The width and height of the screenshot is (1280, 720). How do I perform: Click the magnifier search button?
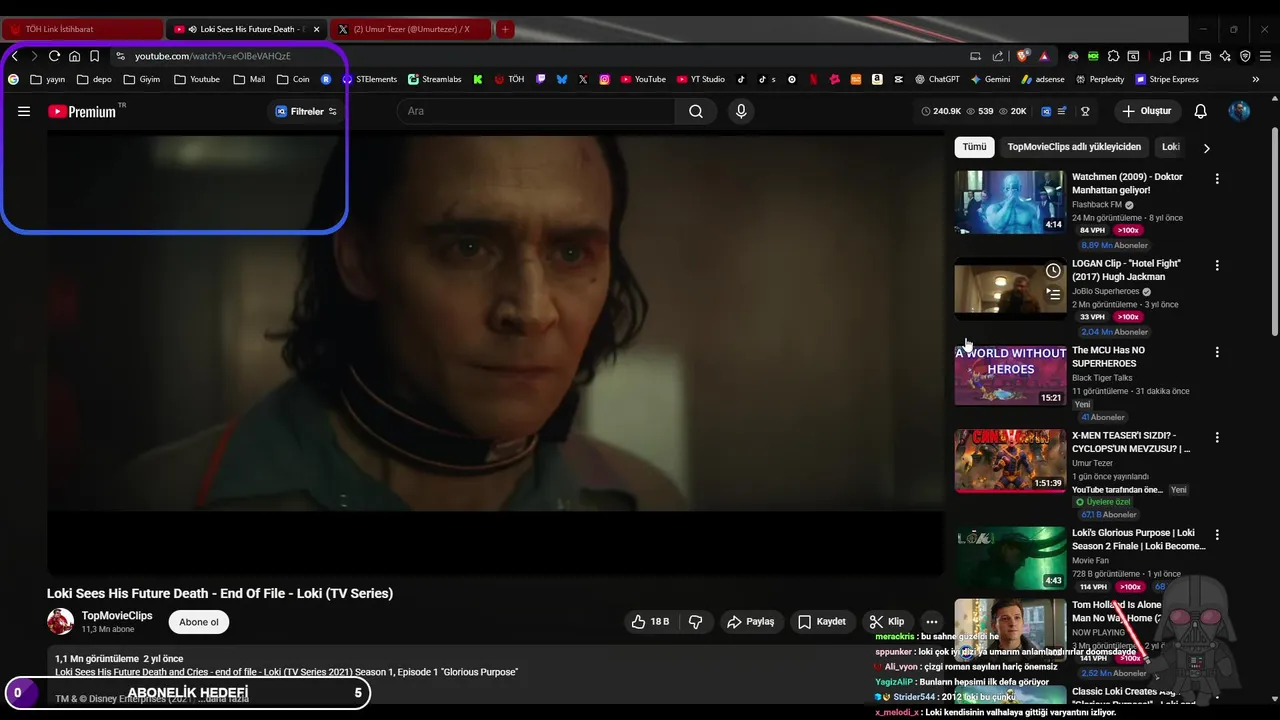696,111
